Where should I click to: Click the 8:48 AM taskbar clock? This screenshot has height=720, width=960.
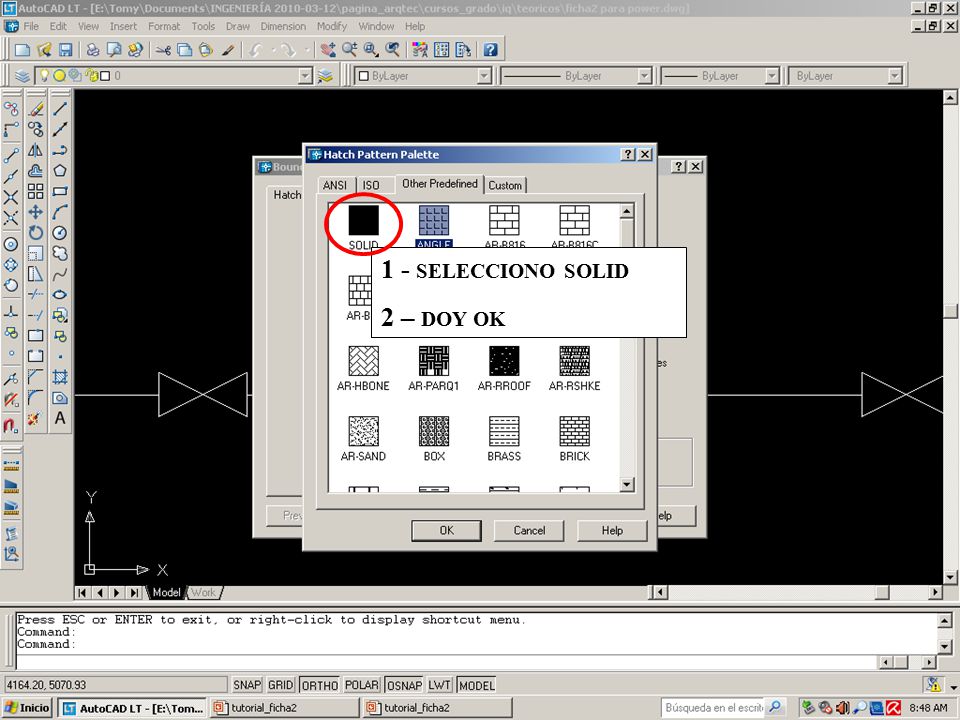tap(929, 708)
